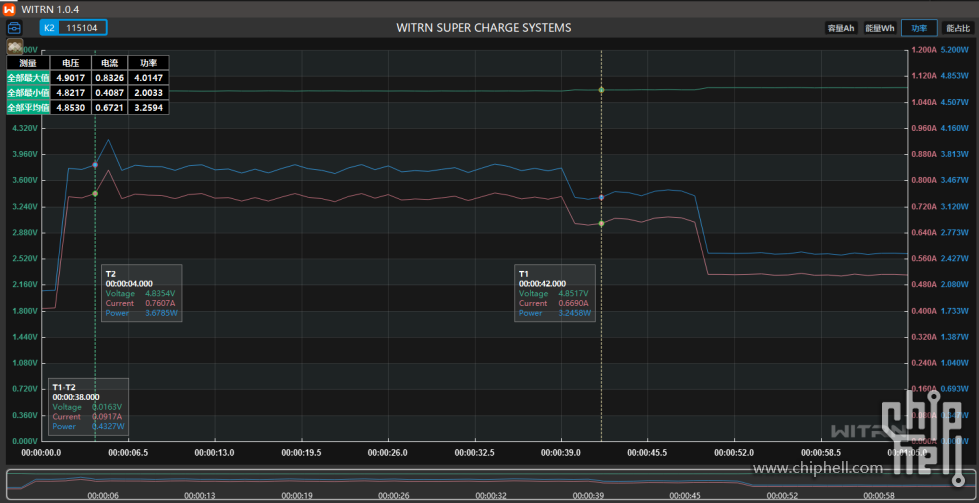This screenshot has height=503, width=979.
Task: Click the T1 cursor marker on the green voltage line
Action: [601, 90]
